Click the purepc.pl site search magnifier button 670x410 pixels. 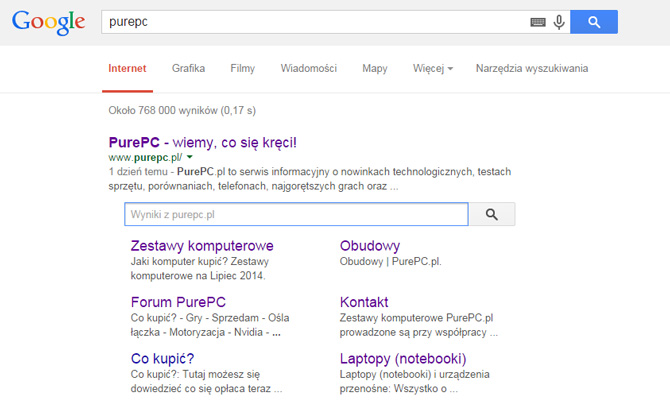[492, 214]
